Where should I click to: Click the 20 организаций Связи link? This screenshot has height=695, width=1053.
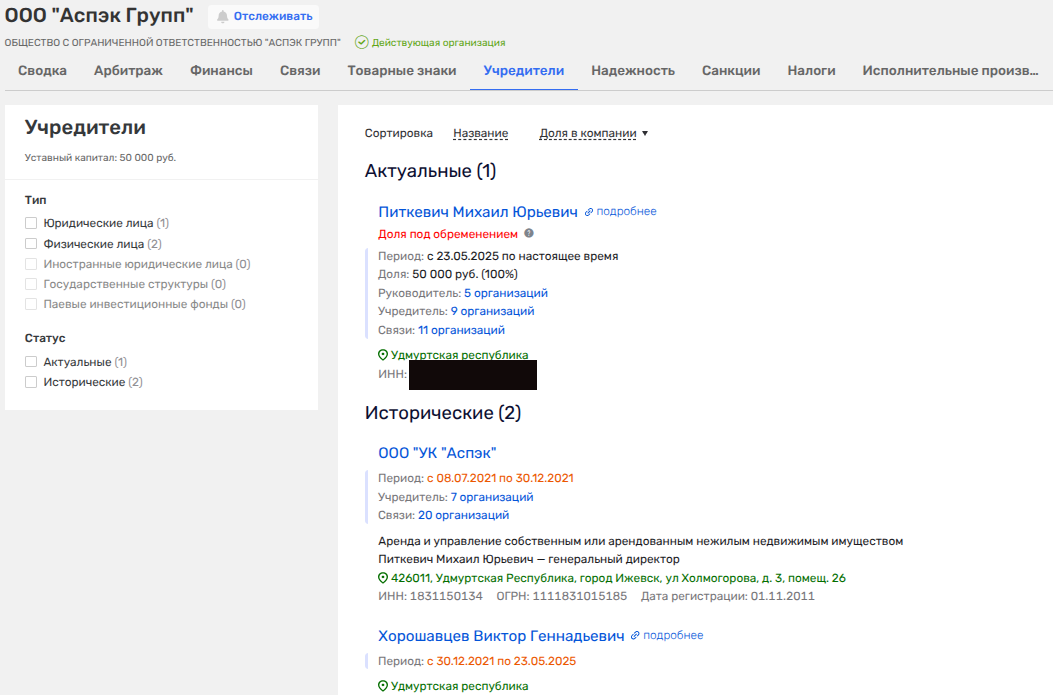click(x=463, y=515)
